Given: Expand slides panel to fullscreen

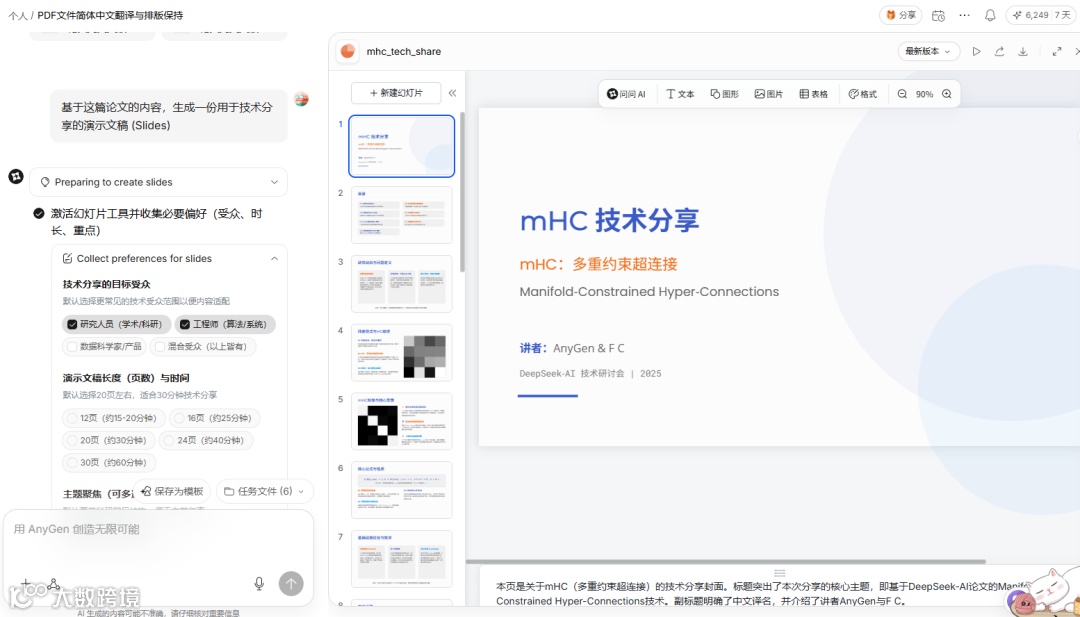Looking at the screenshot, I should 1057,52.
